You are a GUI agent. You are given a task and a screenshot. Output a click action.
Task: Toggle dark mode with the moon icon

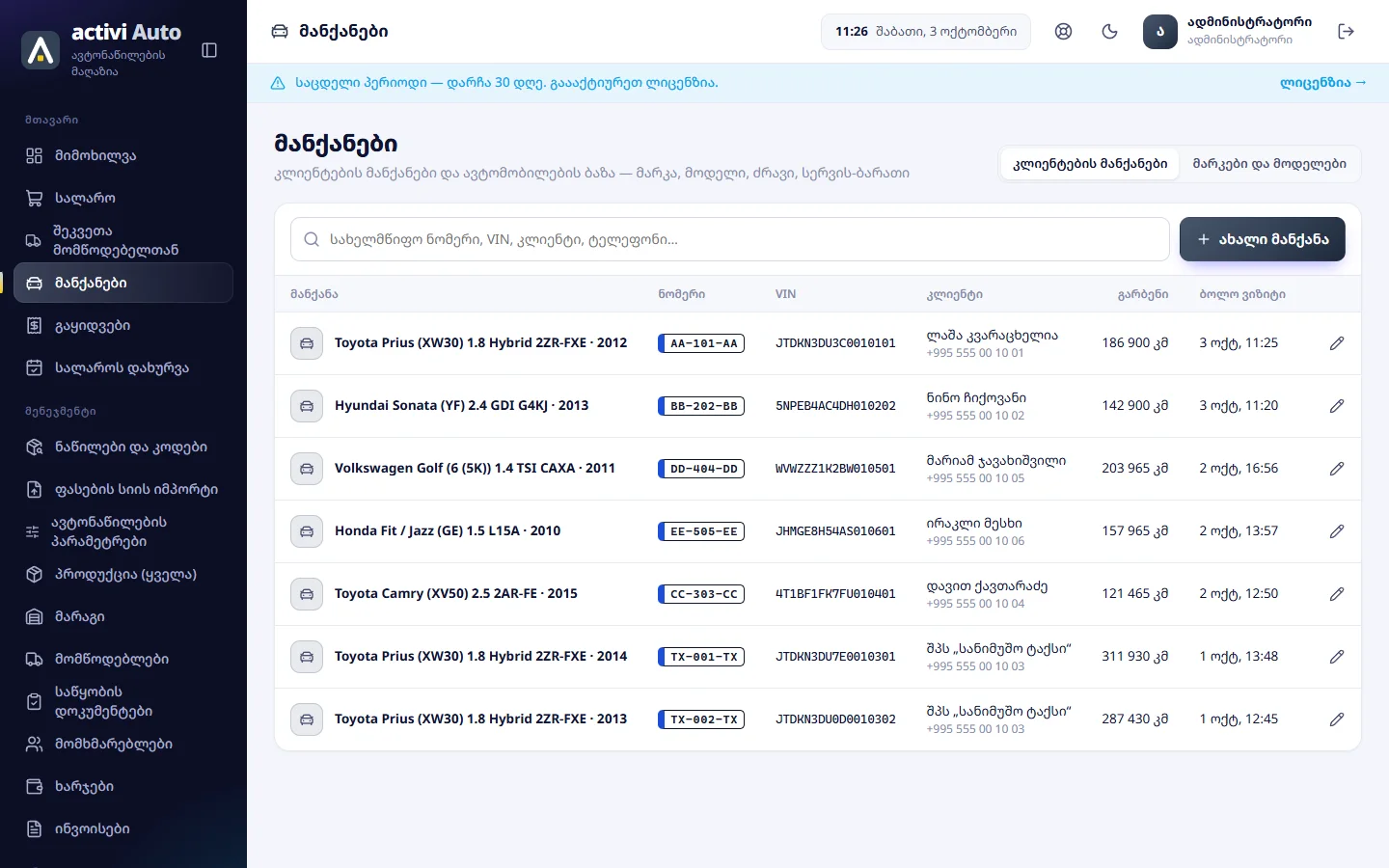[1109, 32]
